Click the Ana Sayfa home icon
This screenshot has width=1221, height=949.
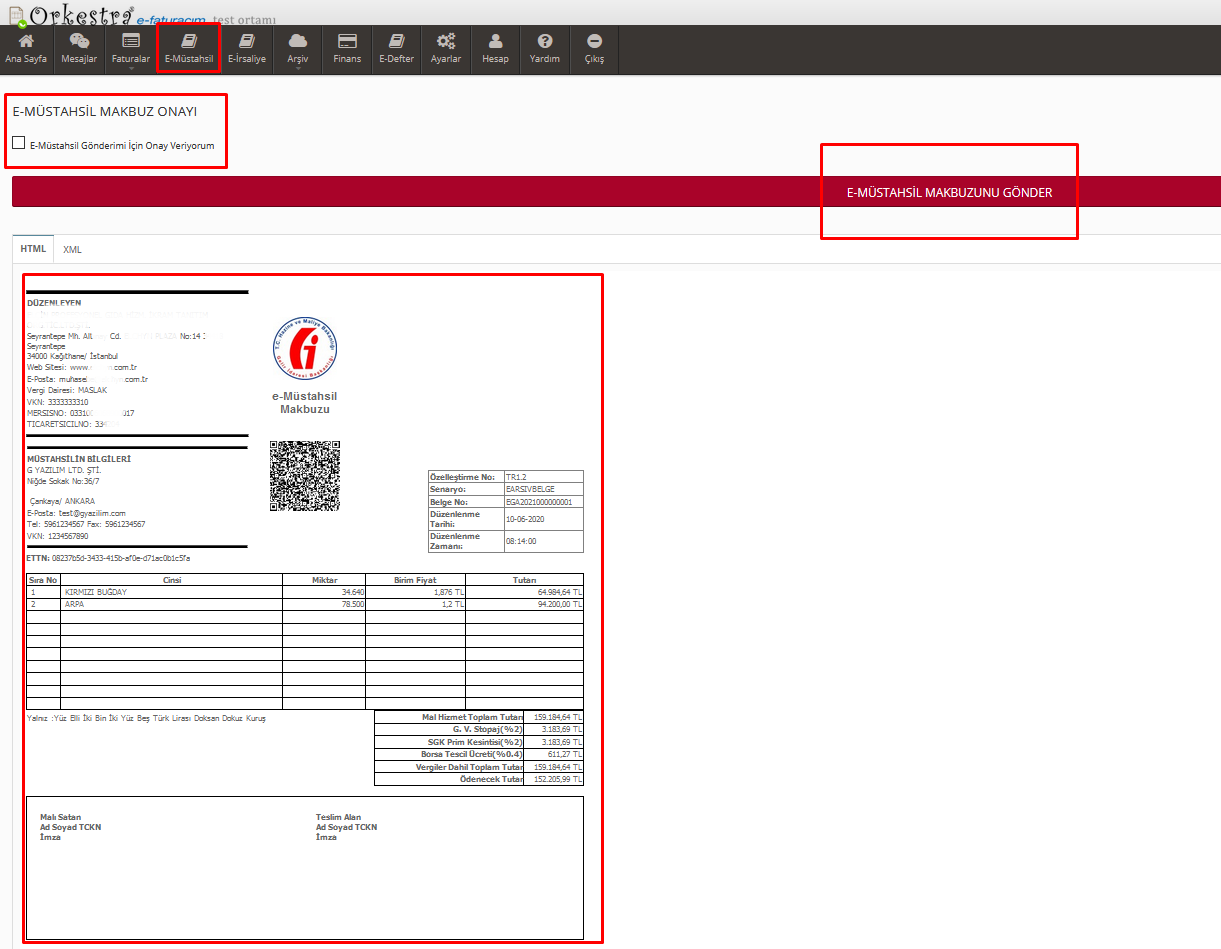[x=26, y=42]
